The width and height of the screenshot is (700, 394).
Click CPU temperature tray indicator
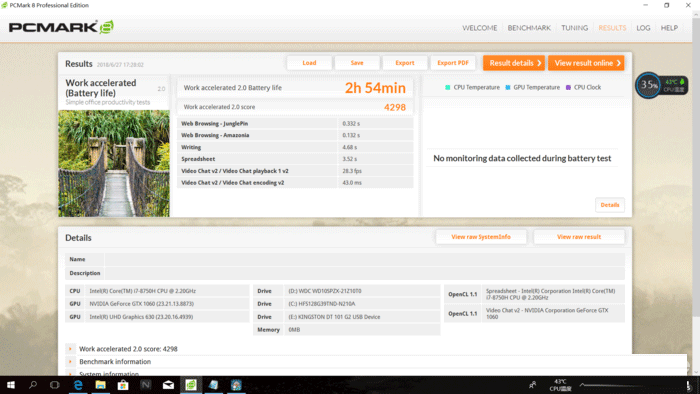tap(560, 385)
